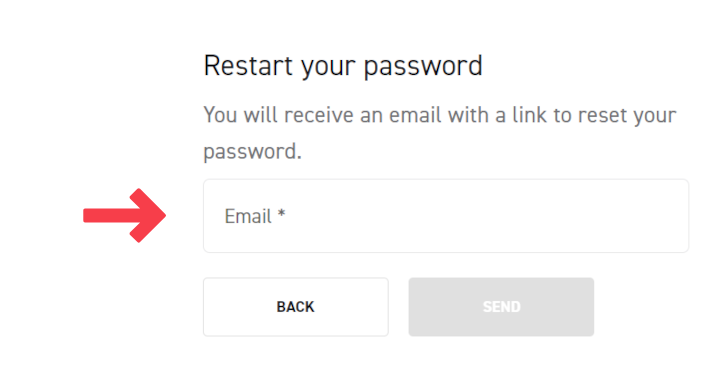Viewport: 712px width, 380px height.
Task: Place the cursor in empty Email box area
Action: pos(486,216)
